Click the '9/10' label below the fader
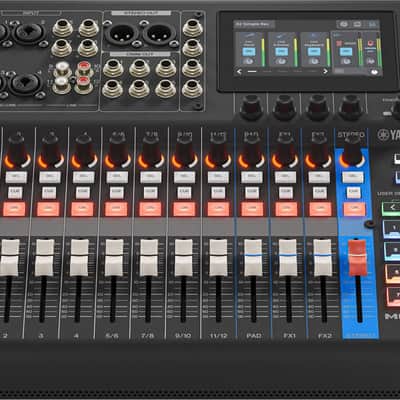 click(x=183, y=336)
